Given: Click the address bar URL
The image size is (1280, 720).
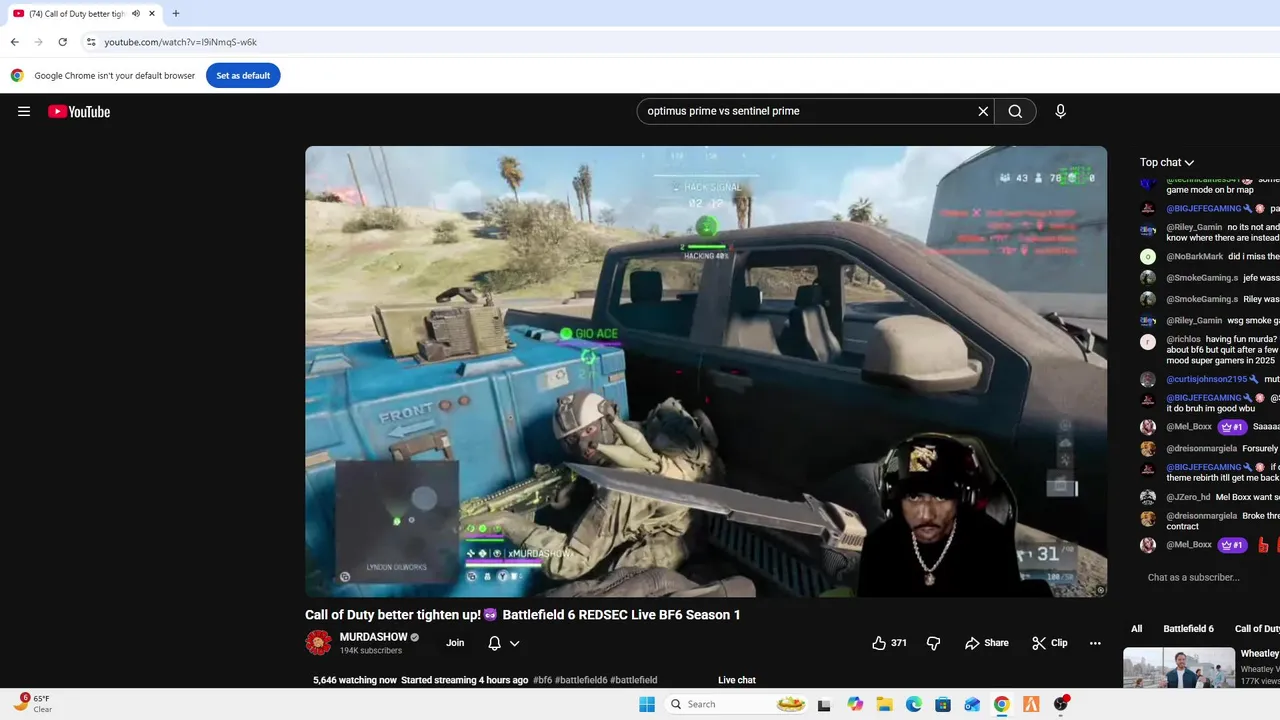Looking at the screenshot, I should pos(181,42).
